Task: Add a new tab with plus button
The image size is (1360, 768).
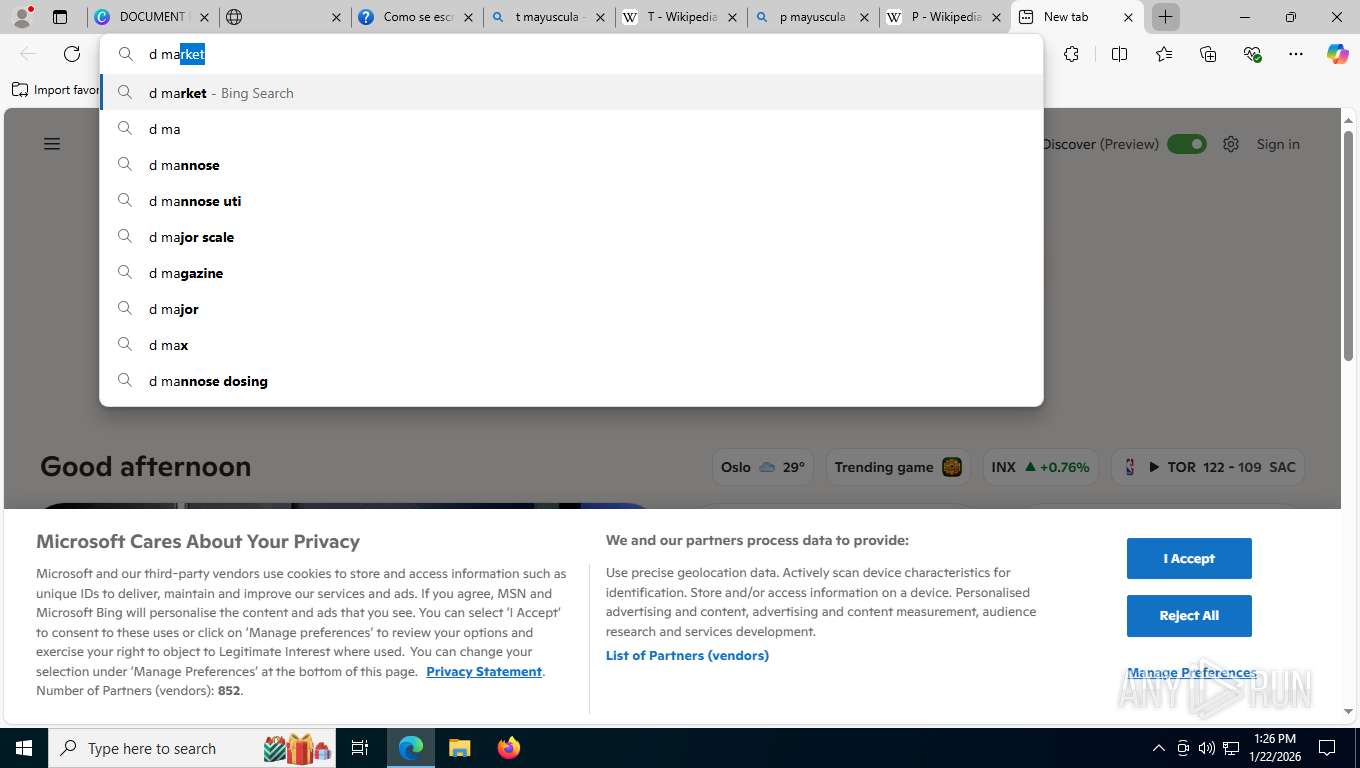Action: coord(1166,17)
